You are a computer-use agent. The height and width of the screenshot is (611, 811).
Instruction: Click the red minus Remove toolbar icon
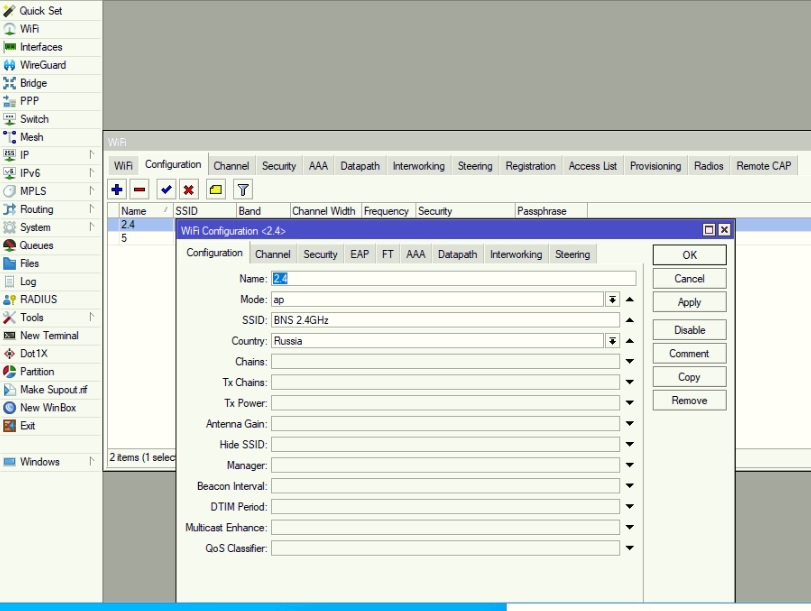pos(140,190)
